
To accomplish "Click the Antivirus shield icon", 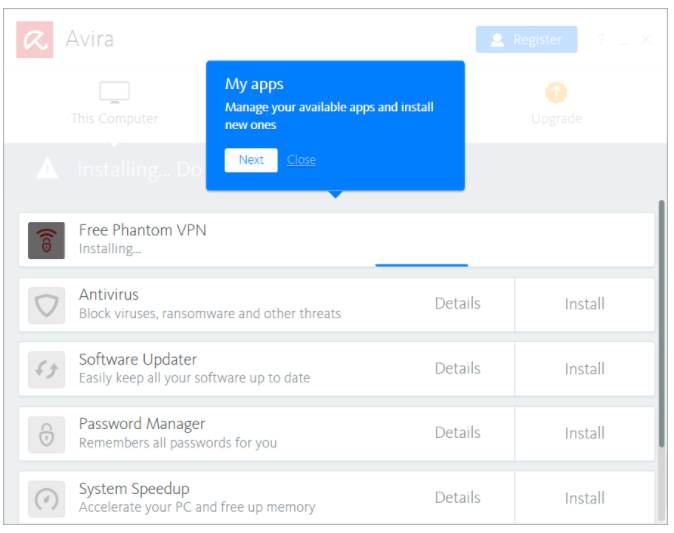I will (46, 305).
